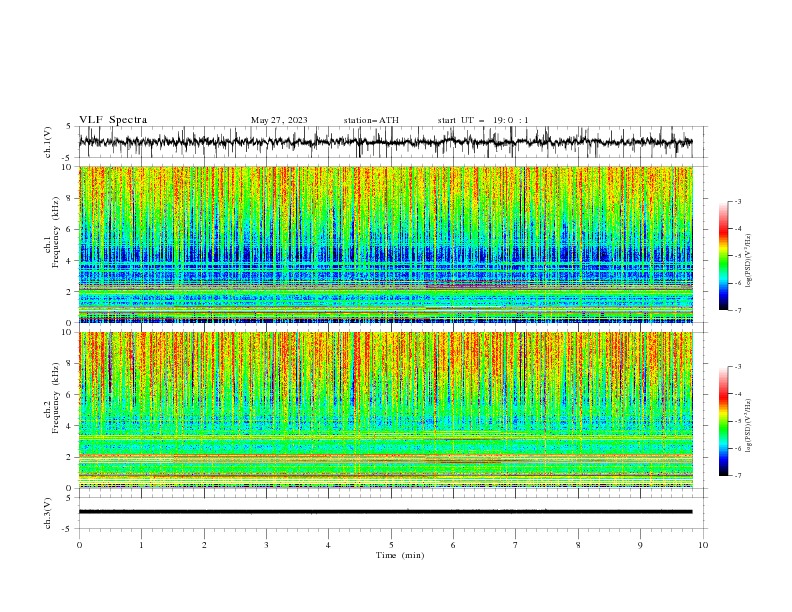Click the ch.2 PSD color bar
This screenshot has height=612, width=792.
(x=723, y=421)
